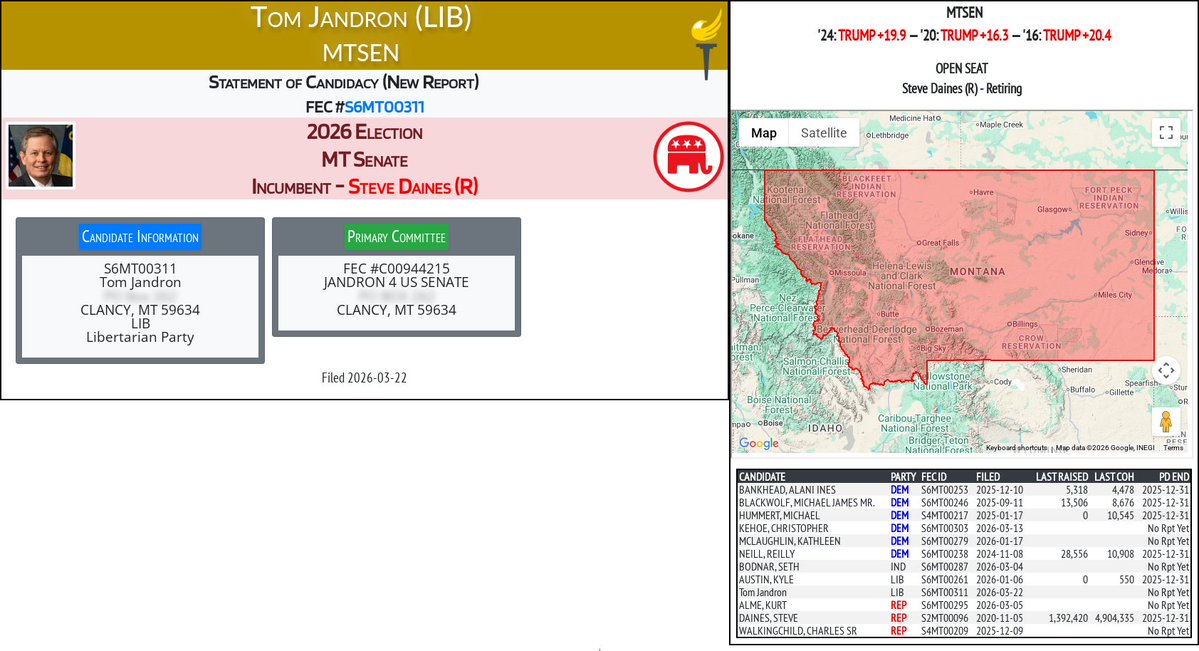The width and height of the screenshot is (1199, 651).
Task: Open FEC ID S6MT00311 link
Action: tap(384, 107)
